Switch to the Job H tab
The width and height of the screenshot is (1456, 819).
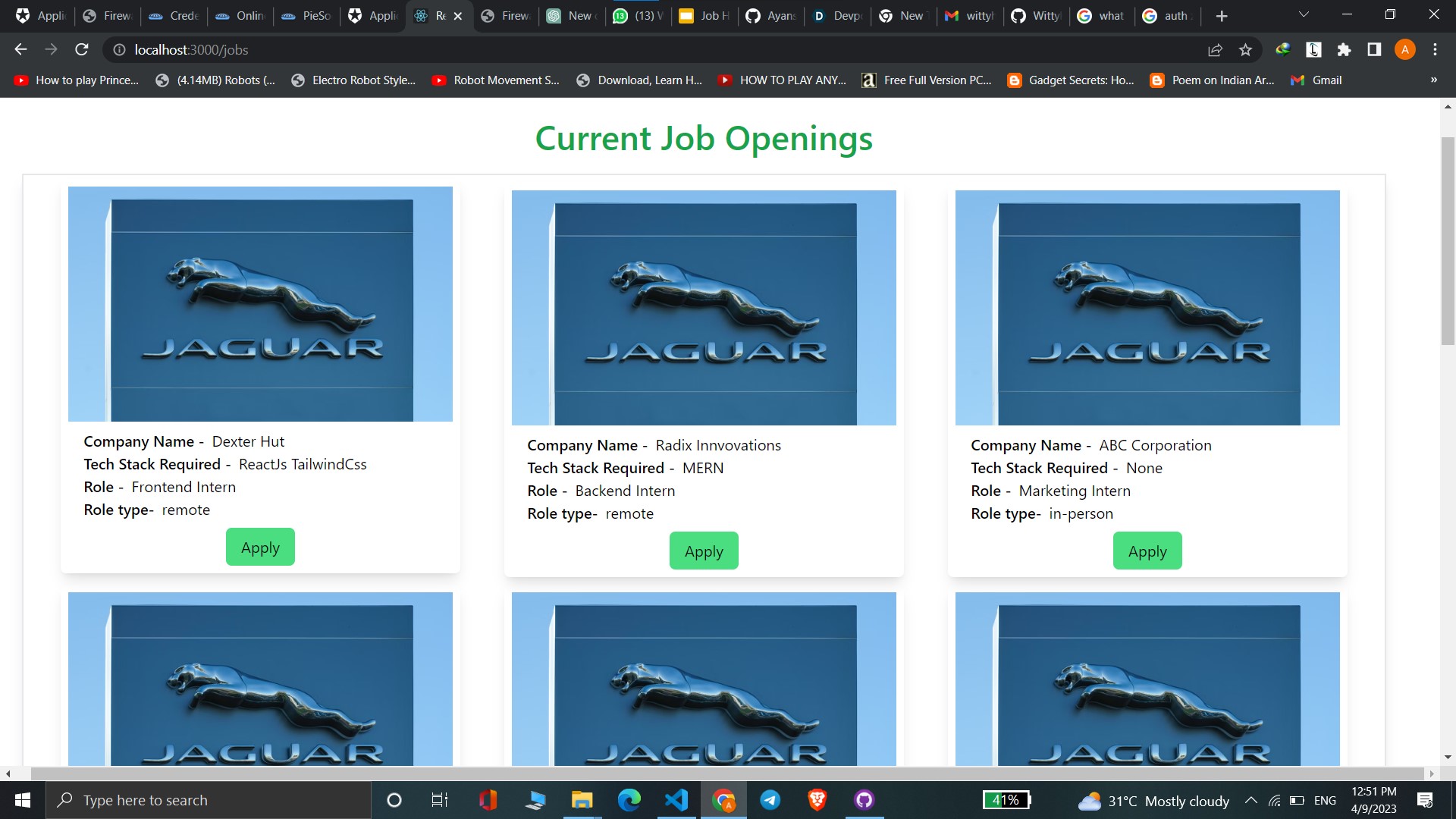(705, 15)
